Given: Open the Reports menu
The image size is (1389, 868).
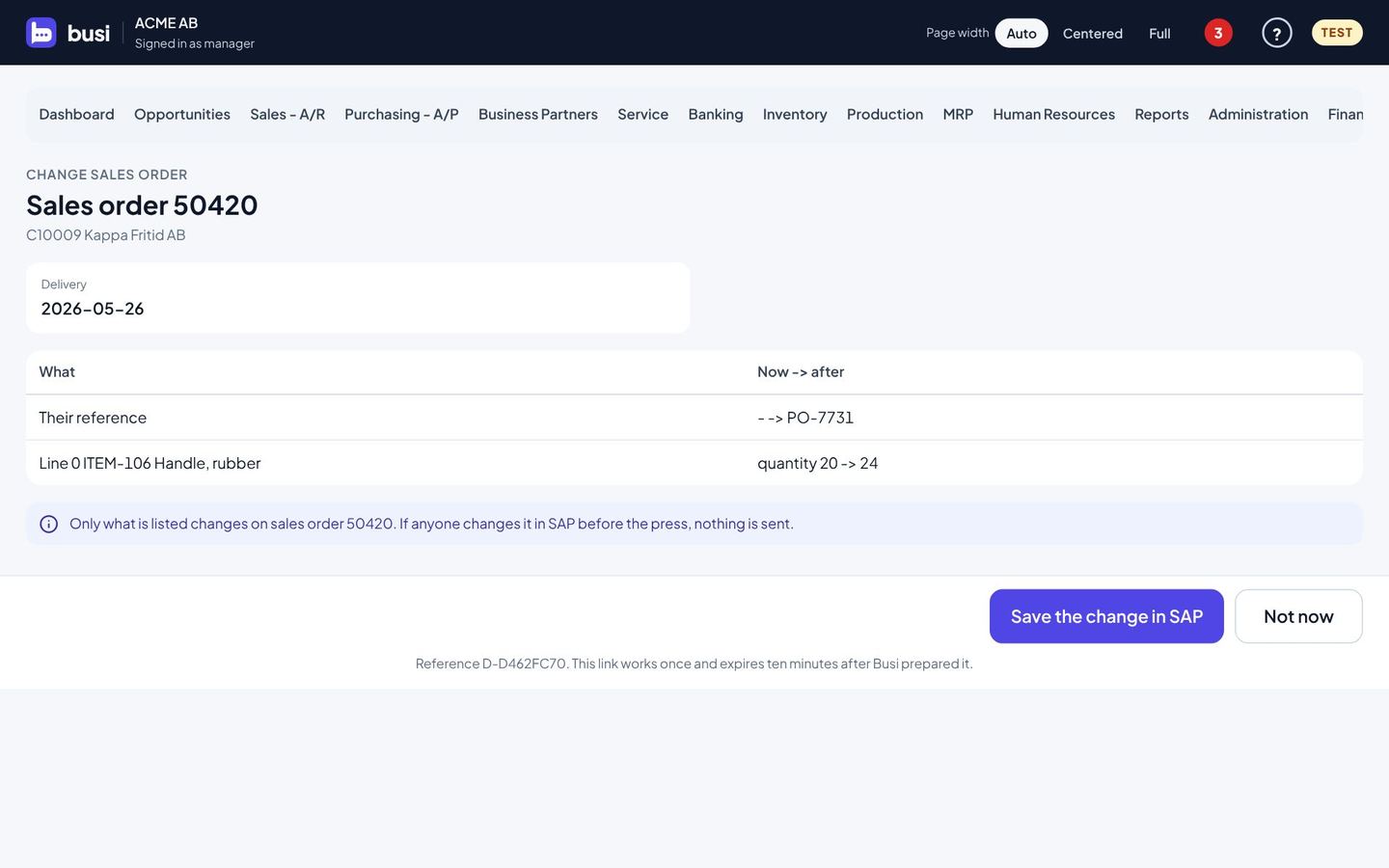Looking at the screenshot, I should (1161, 115).
